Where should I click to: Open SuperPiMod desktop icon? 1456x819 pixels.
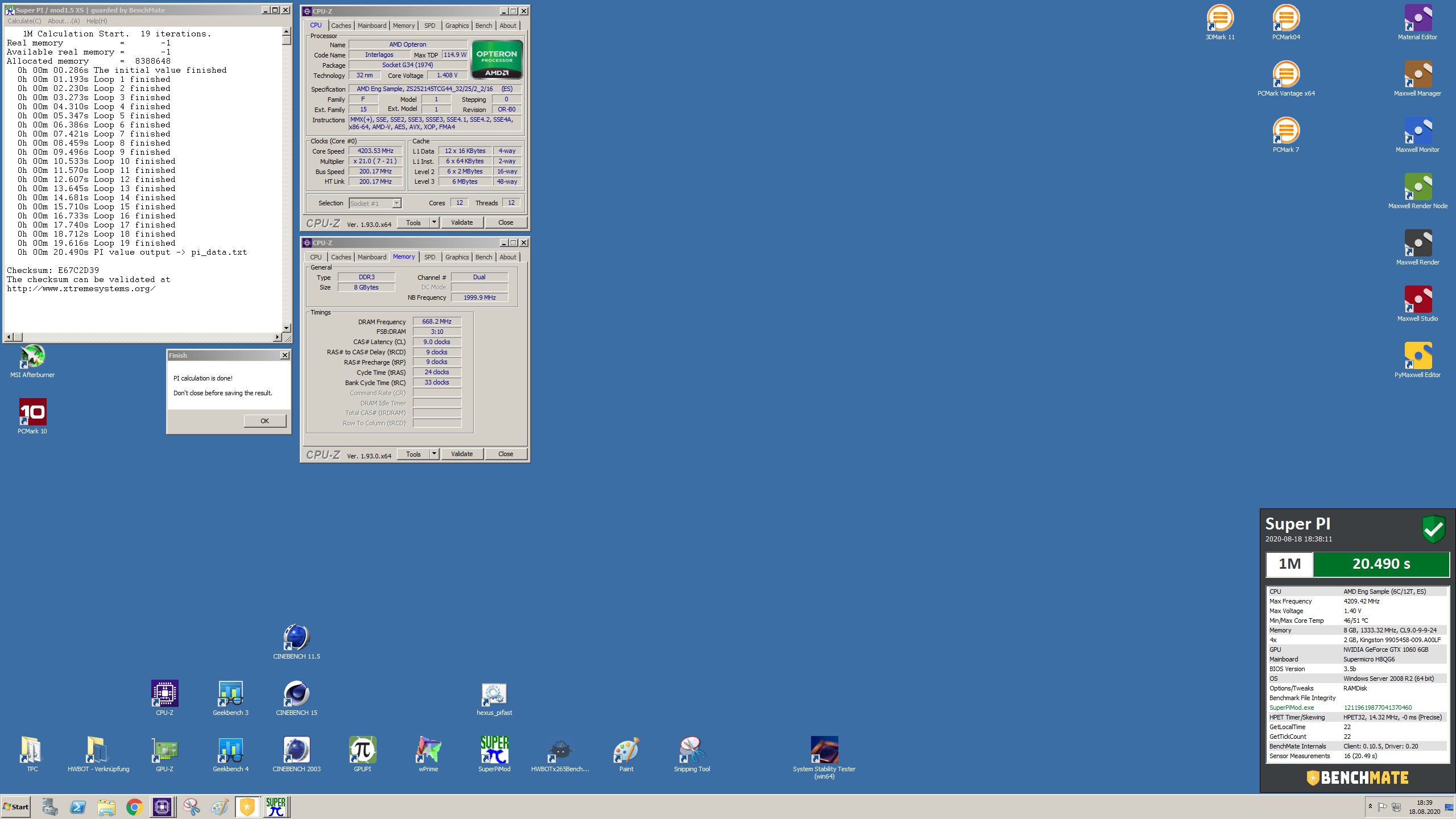click(x=494, y=755)
